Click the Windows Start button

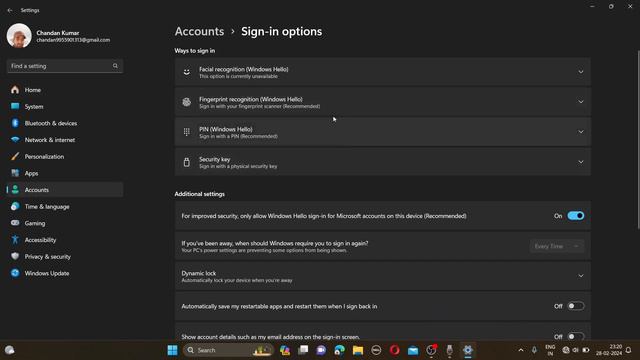(173, 350)
